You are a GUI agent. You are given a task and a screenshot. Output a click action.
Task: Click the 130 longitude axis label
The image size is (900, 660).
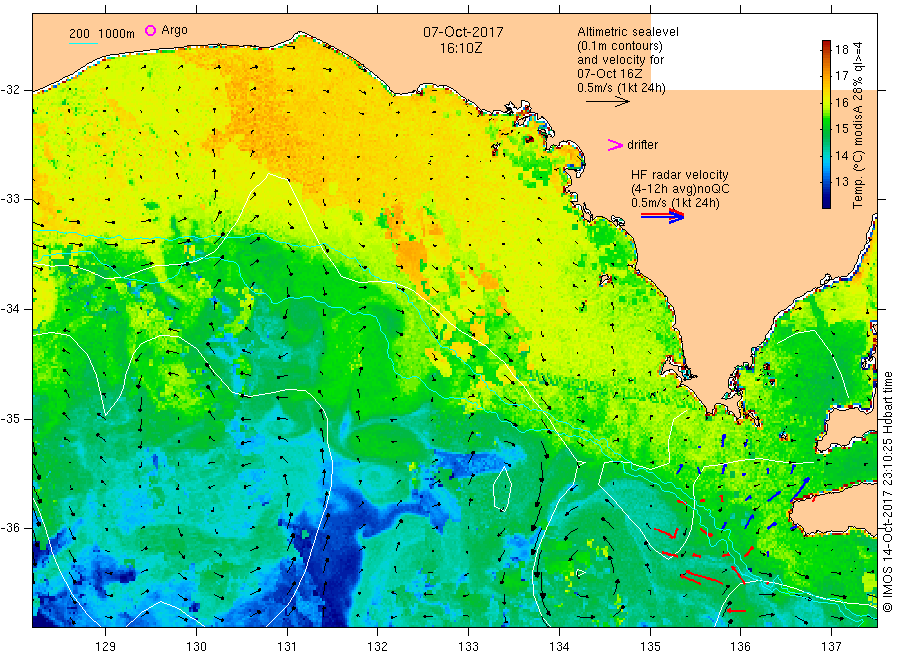pyautogui.click(x=196, y=647)
